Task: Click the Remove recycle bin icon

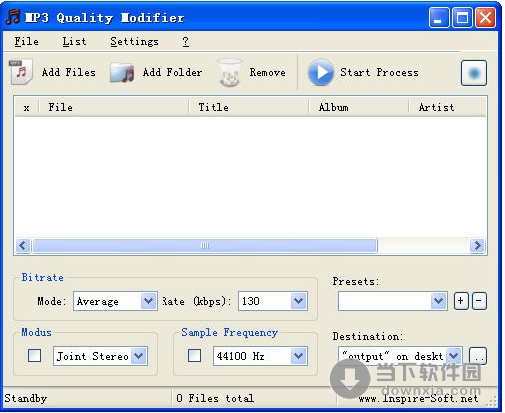Action: point(229,72)
